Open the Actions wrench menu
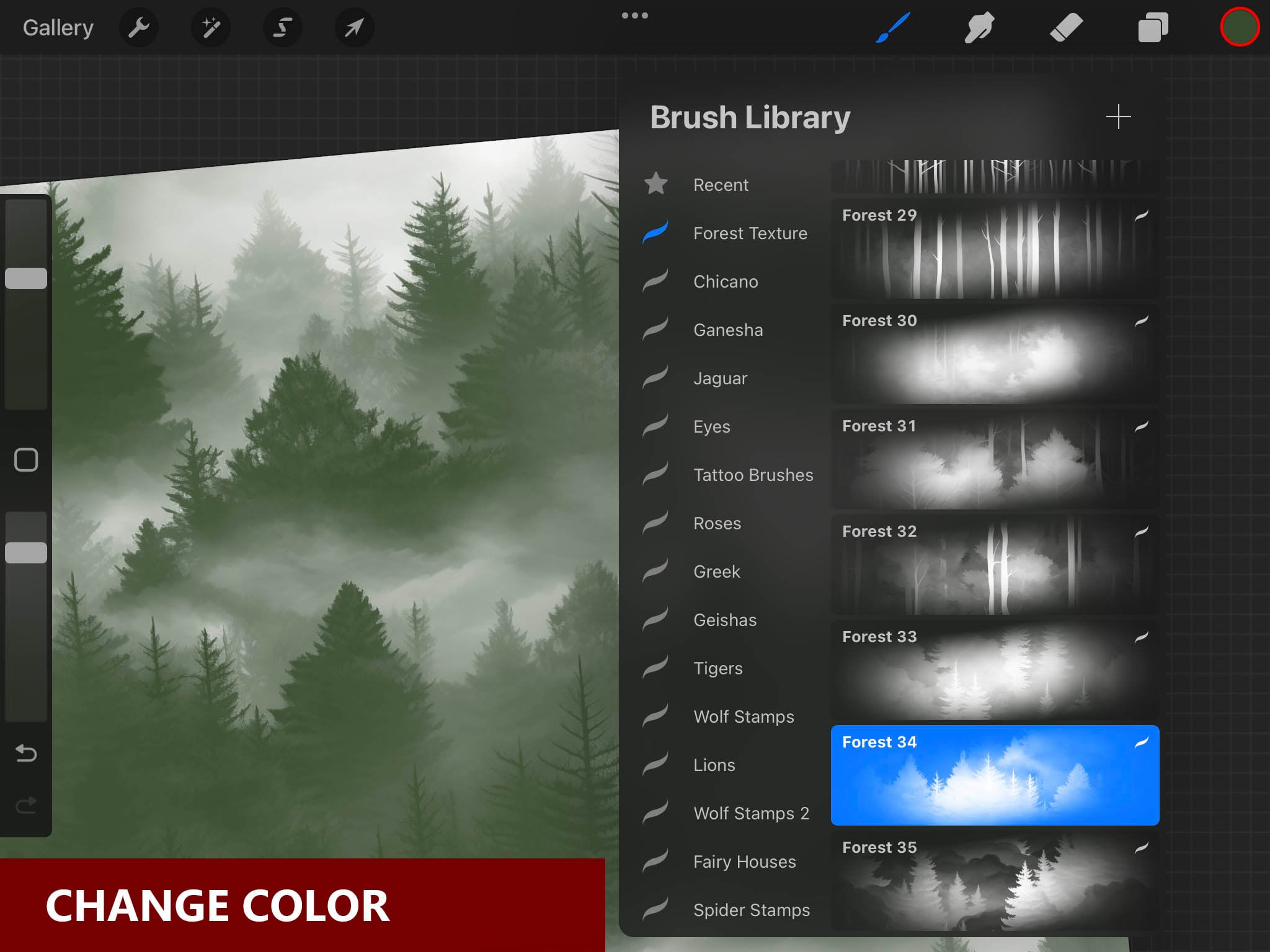 coord(139,27)
